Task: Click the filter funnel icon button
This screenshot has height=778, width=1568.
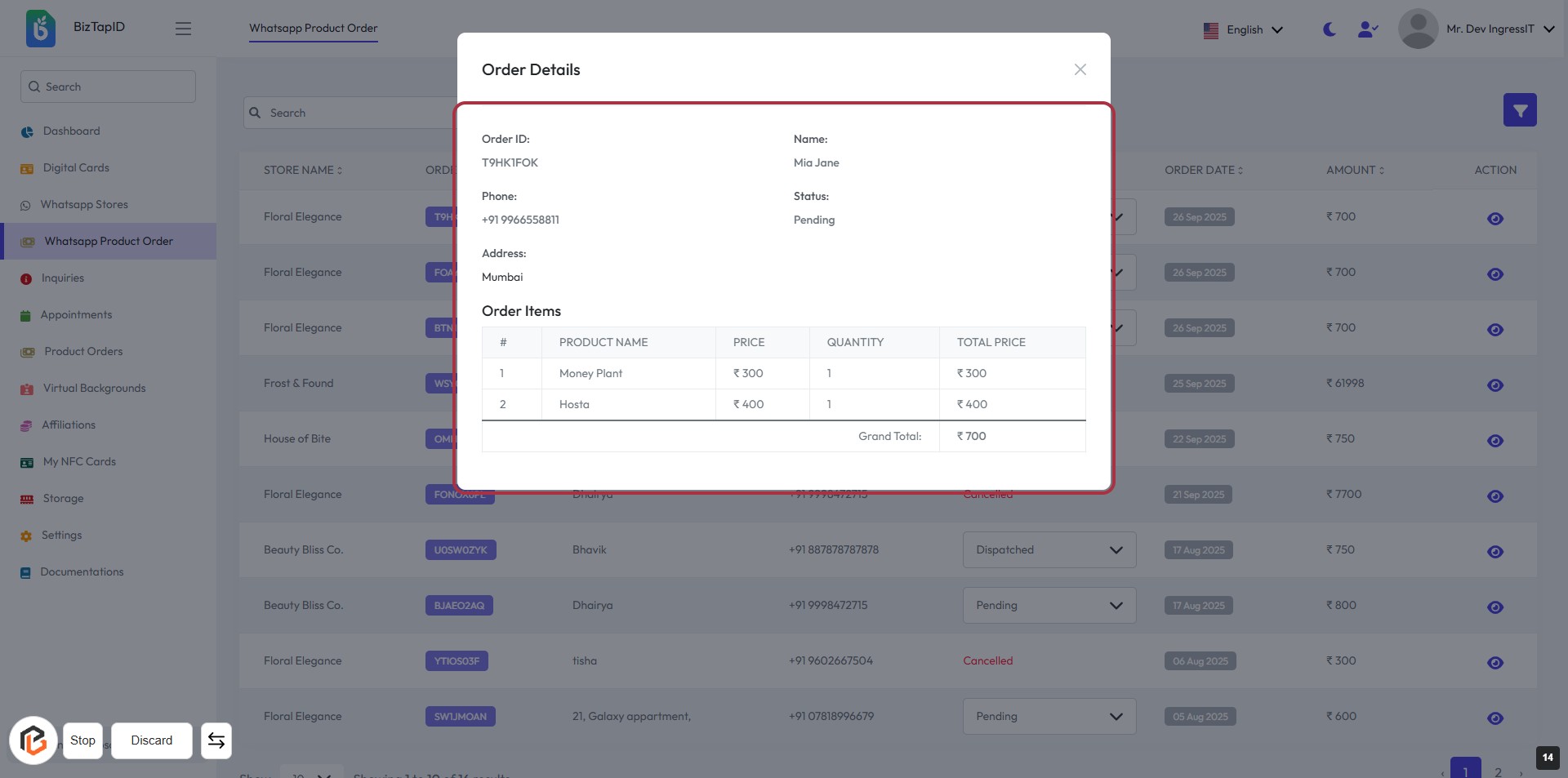Action: (1519, 110)
